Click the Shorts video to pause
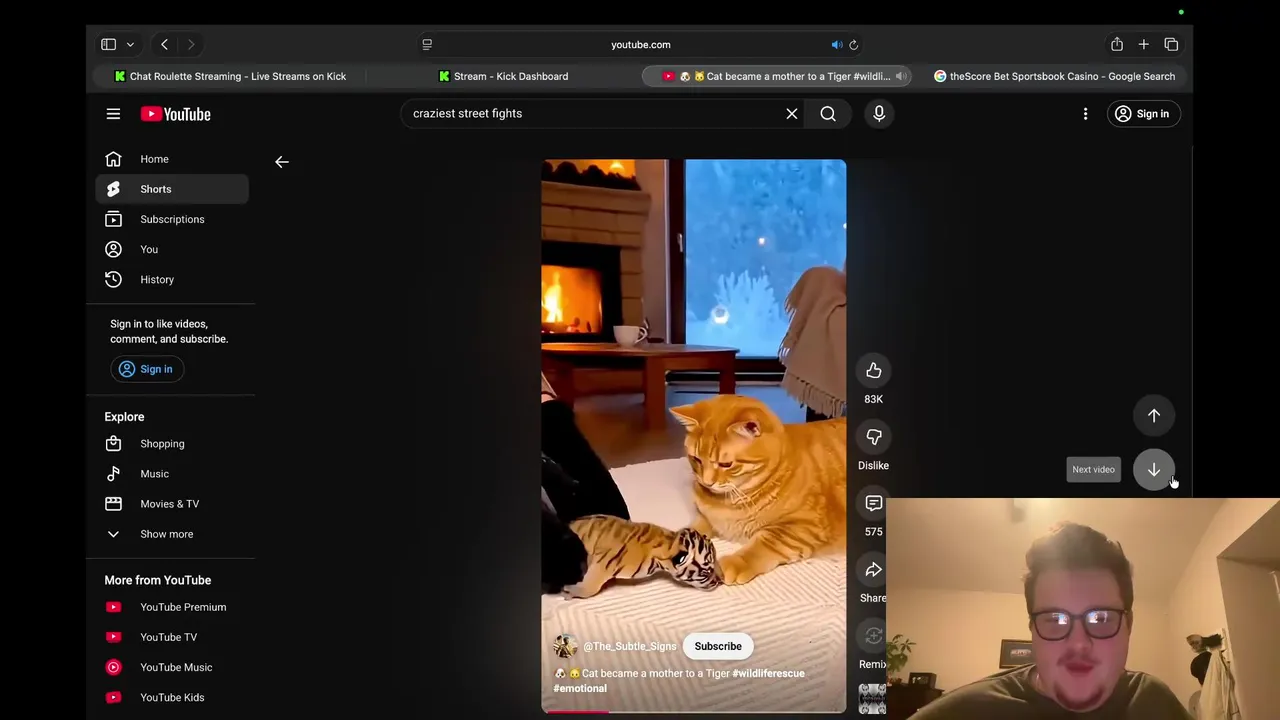The image size is (1280, 720). coord(694,436)
